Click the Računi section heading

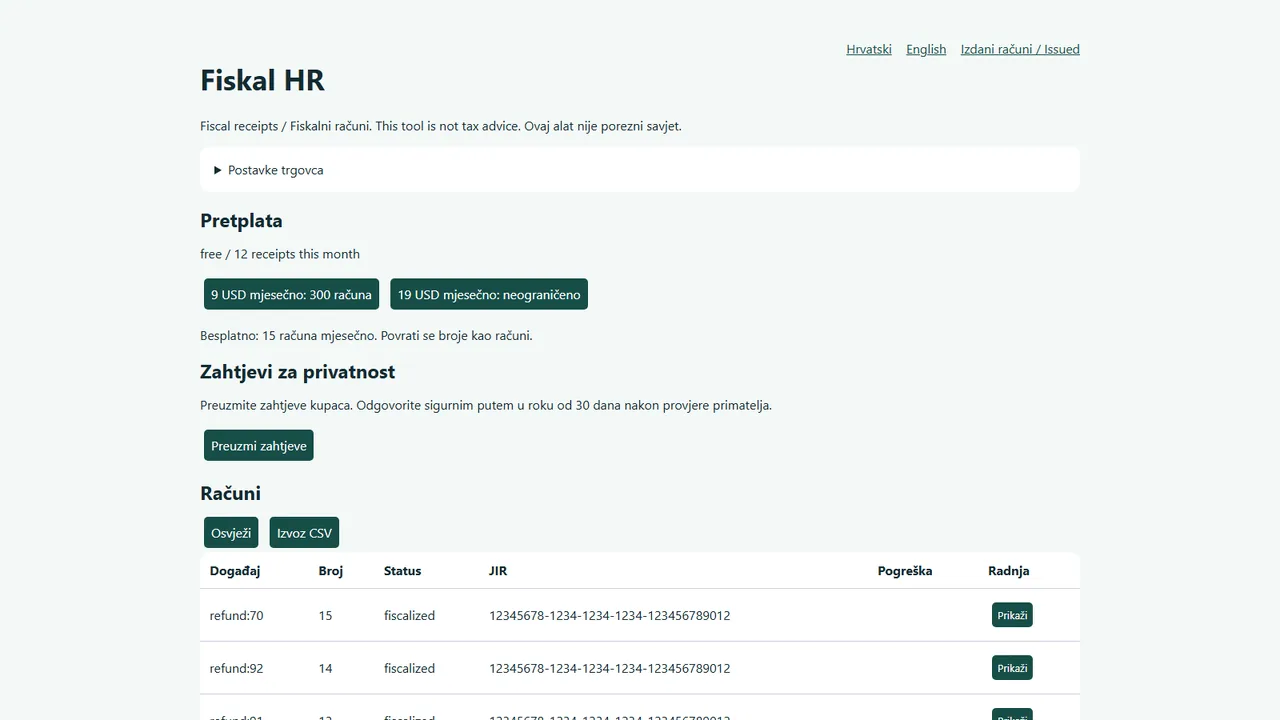pyautogui.click(x=230, y=493)
